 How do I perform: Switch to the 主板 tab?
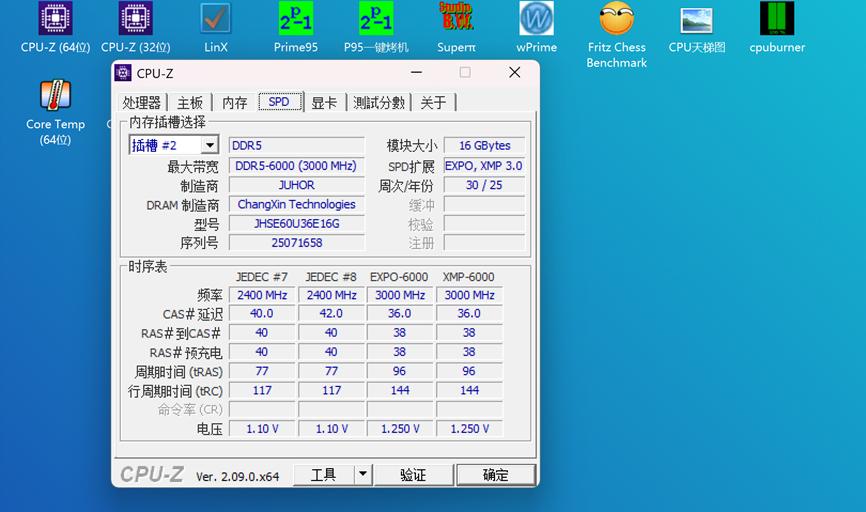pyautogui.click(x=189, y=102)
